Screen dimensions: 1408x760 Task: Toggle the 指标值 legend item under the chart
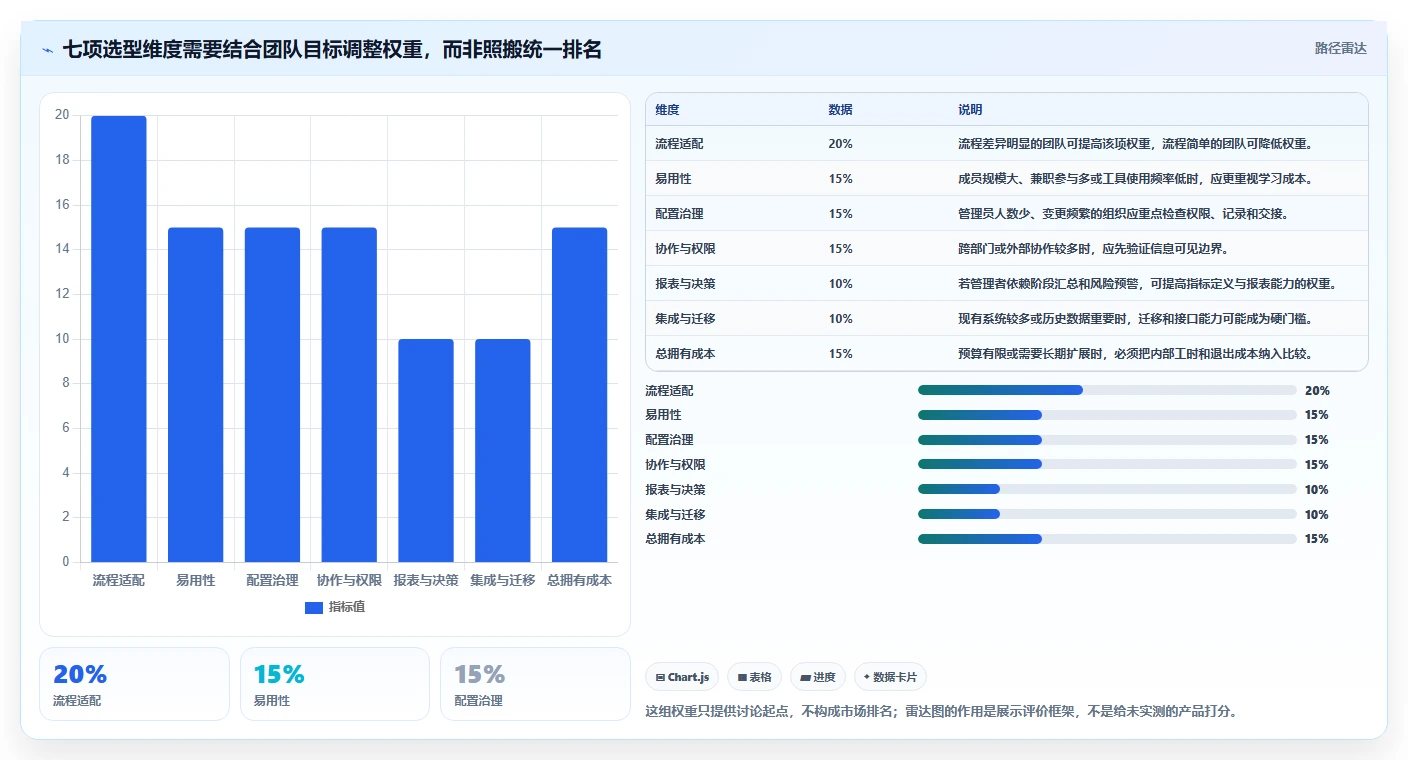click(x=335, y=607)
